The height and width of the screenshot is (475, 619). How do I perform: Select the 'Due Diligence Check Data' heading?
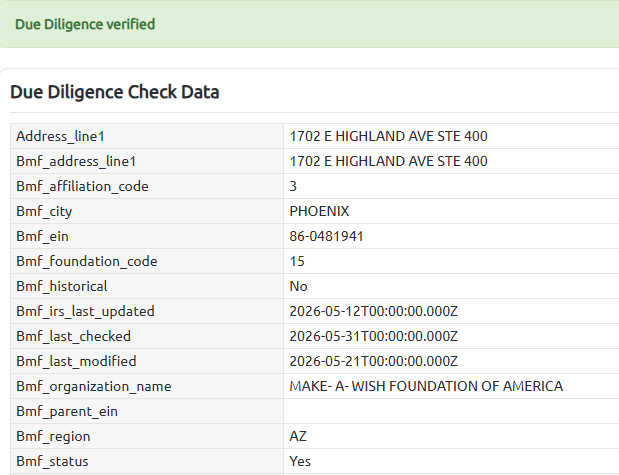point(114,92)
